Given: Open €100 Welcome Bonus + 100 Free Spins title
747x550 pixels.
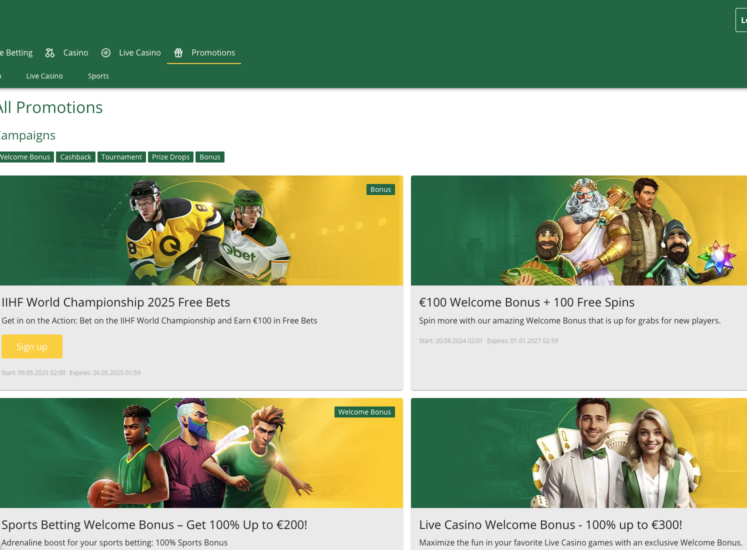Looking at the screenshot, I should pyautogui.click(x=526, y=302).
